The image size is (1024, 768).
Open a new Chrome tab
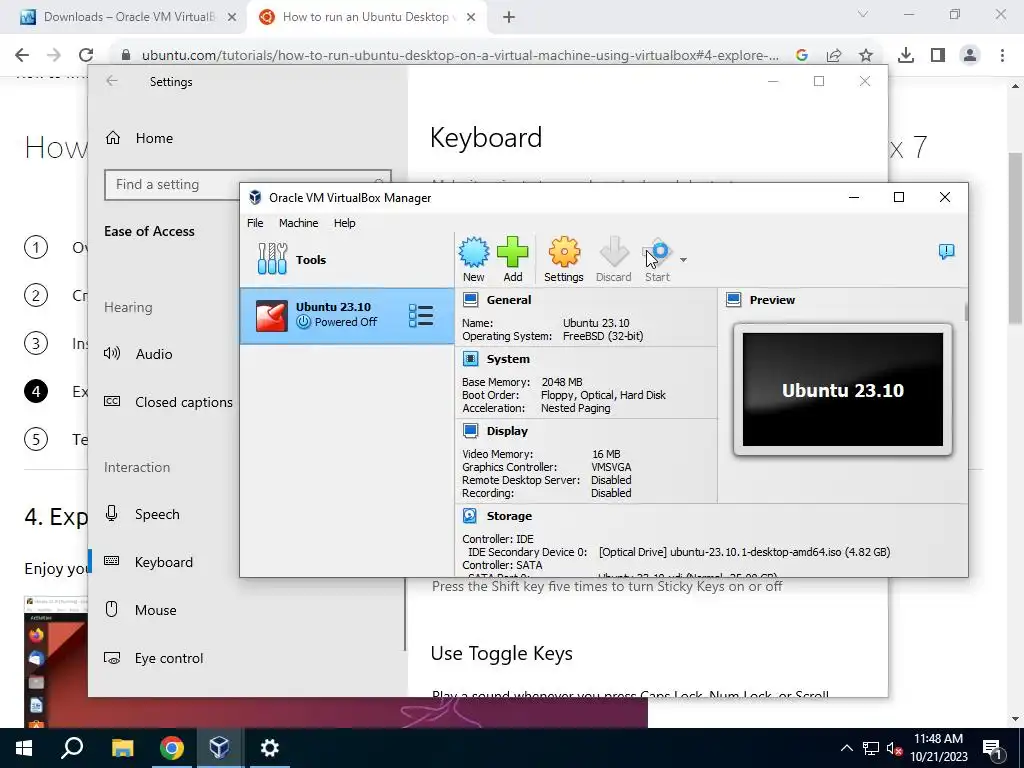coord(509,17)
